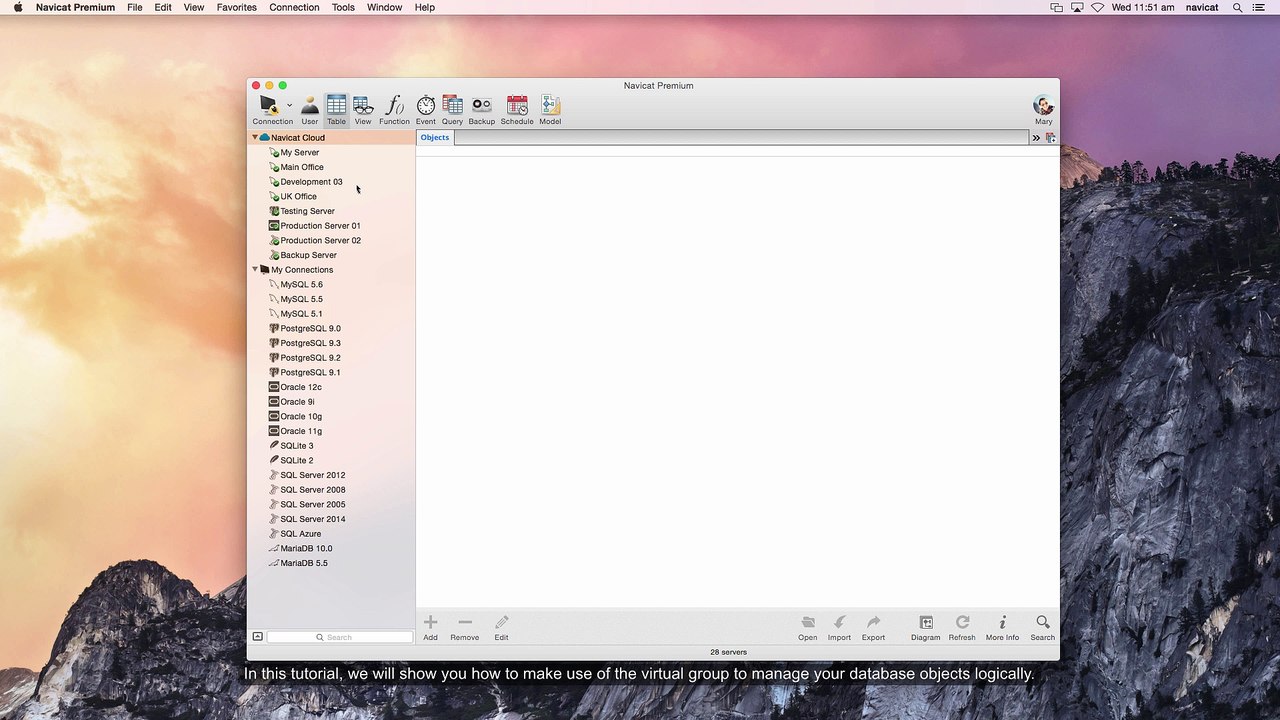
Task: Select Main Office connection
Action: click(x=302, y=167)
